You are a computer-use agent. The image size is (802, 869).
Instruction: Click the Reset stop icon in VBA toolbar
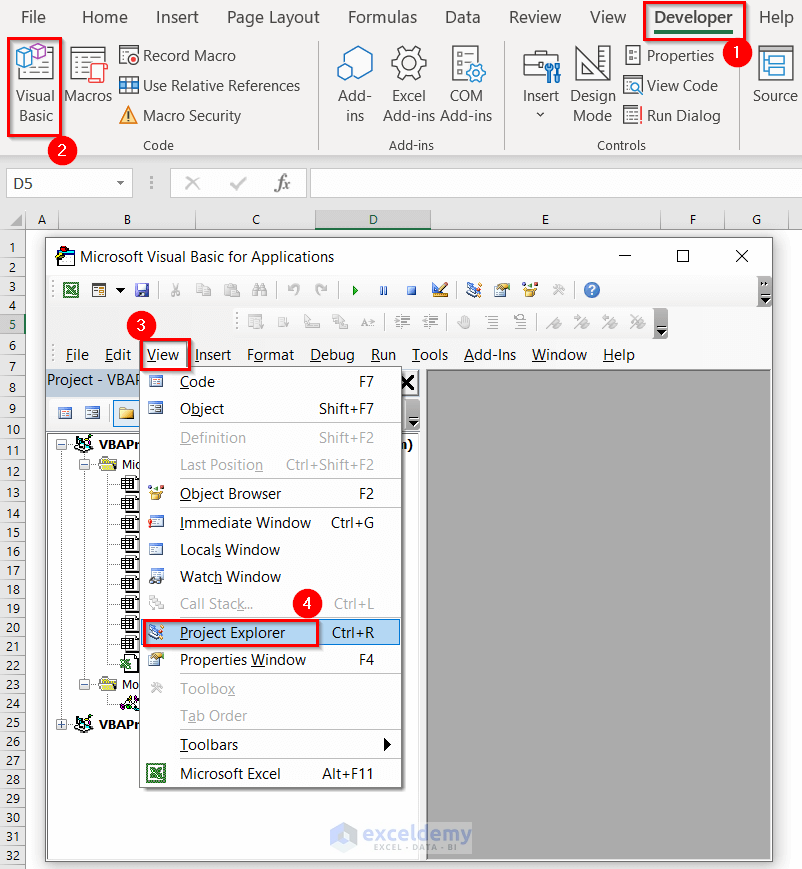(x=411, y=290)
